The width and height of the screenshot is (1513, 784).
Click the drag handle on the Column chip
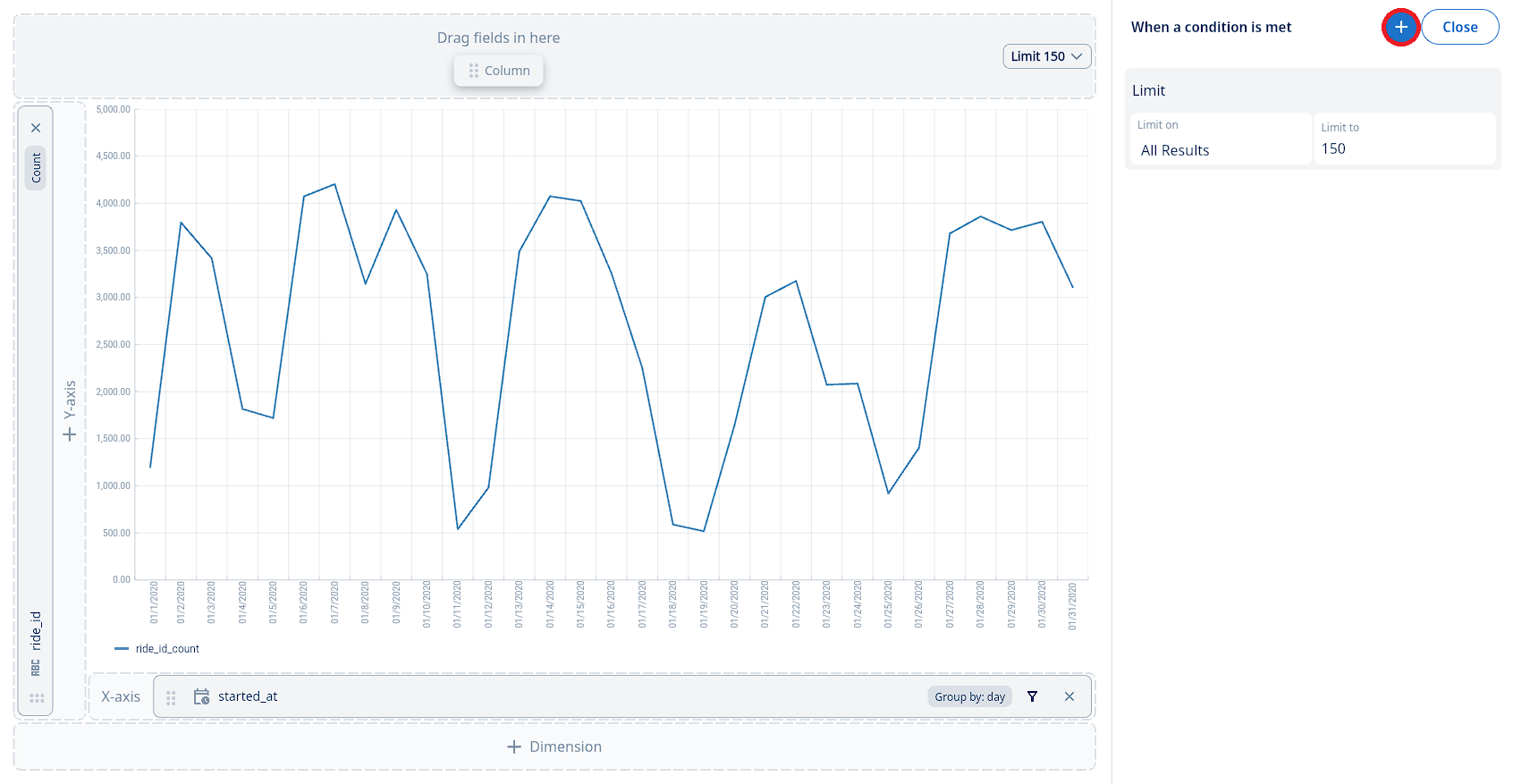pyautogui.click(x=473, y=71)
